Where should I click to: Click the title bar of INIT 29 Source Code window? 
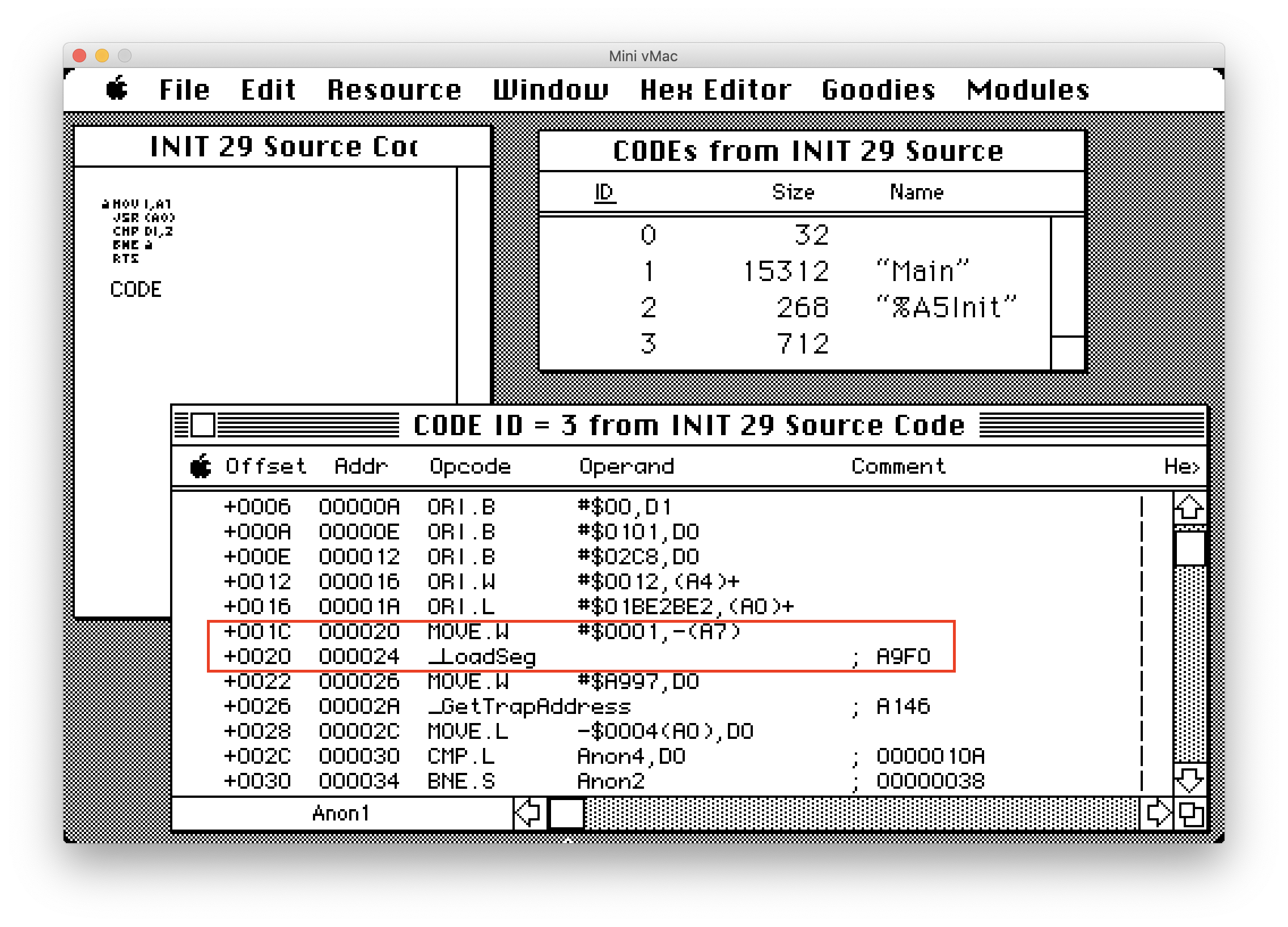coord(282,146)
